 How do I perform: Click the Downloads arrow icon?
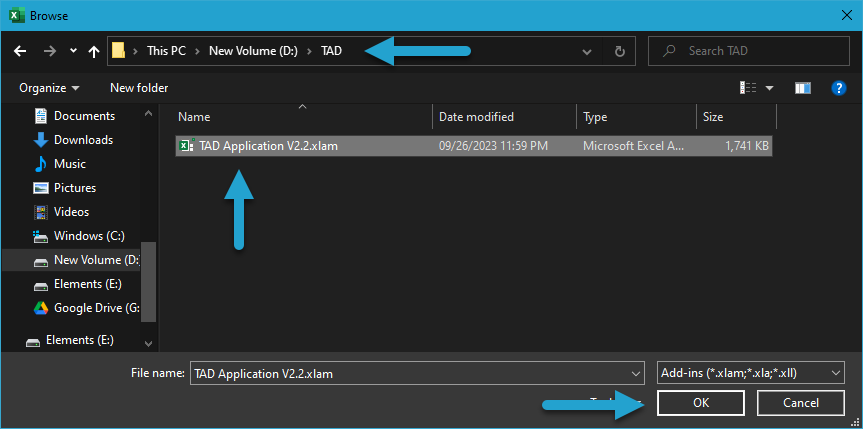[x=41, y=140]
